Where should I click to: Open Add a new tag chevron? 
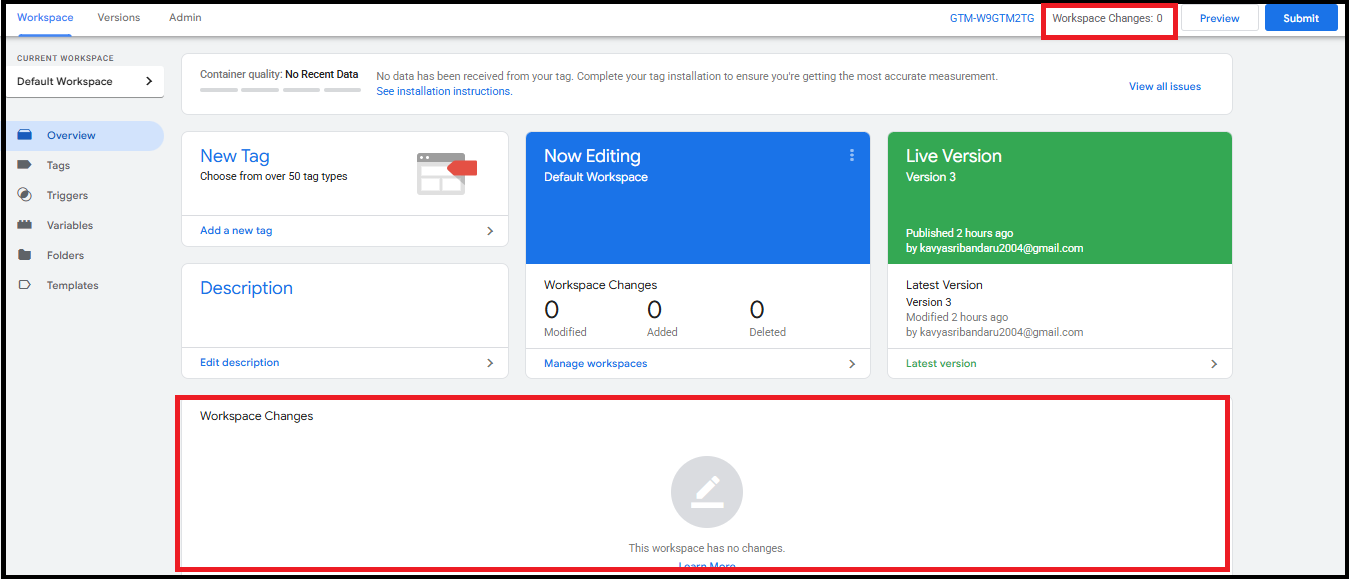click(490, 231)
